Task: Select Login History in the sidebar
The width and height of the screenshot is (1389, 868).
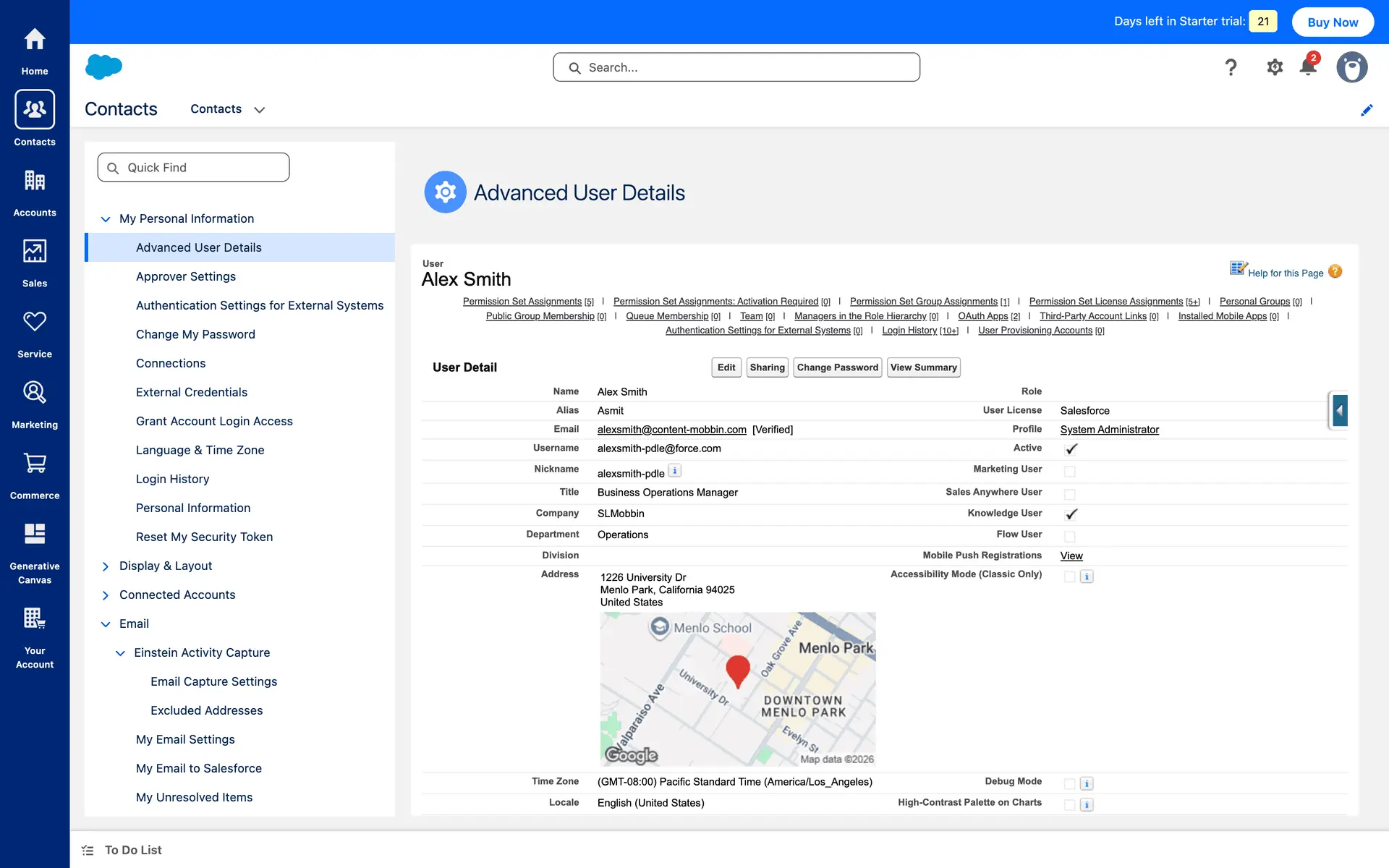Action: [x=172, y=479]
